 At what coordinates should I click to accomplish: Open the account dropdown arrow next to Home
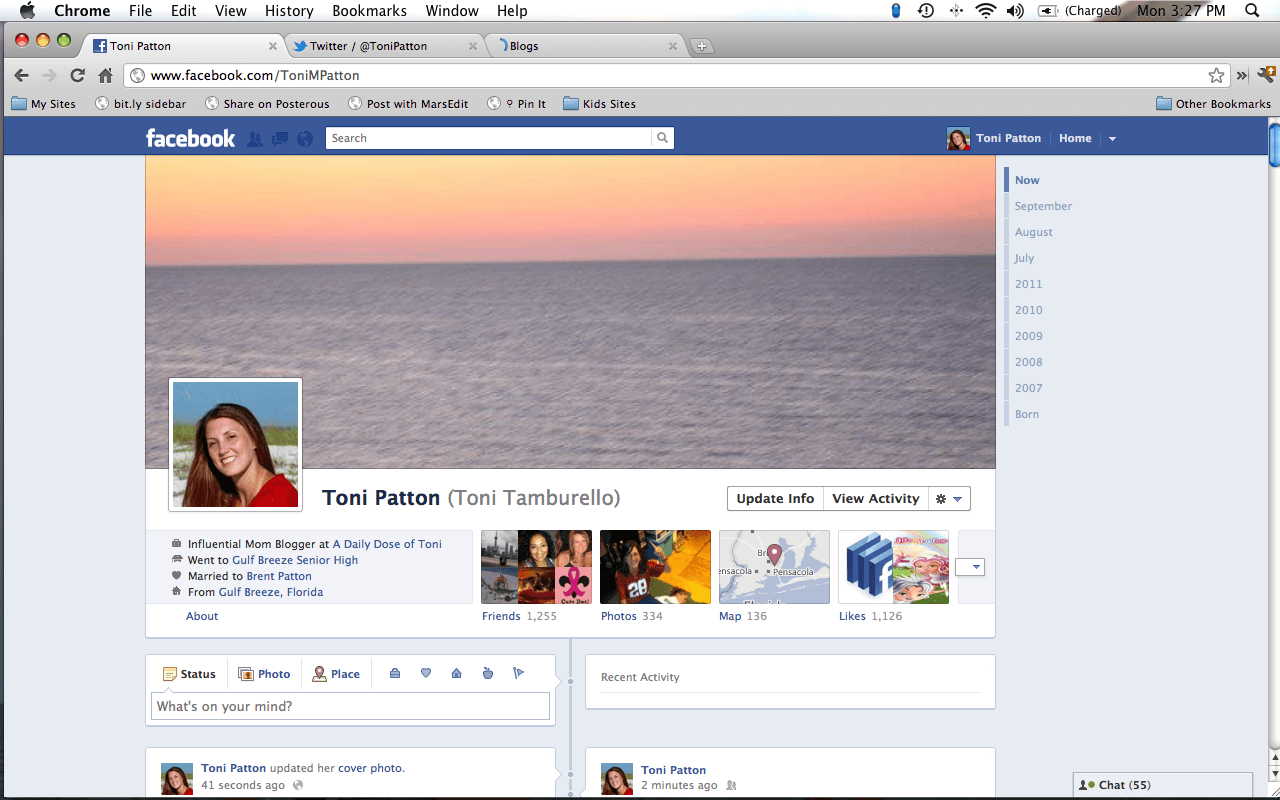(x=1112, y=139)
